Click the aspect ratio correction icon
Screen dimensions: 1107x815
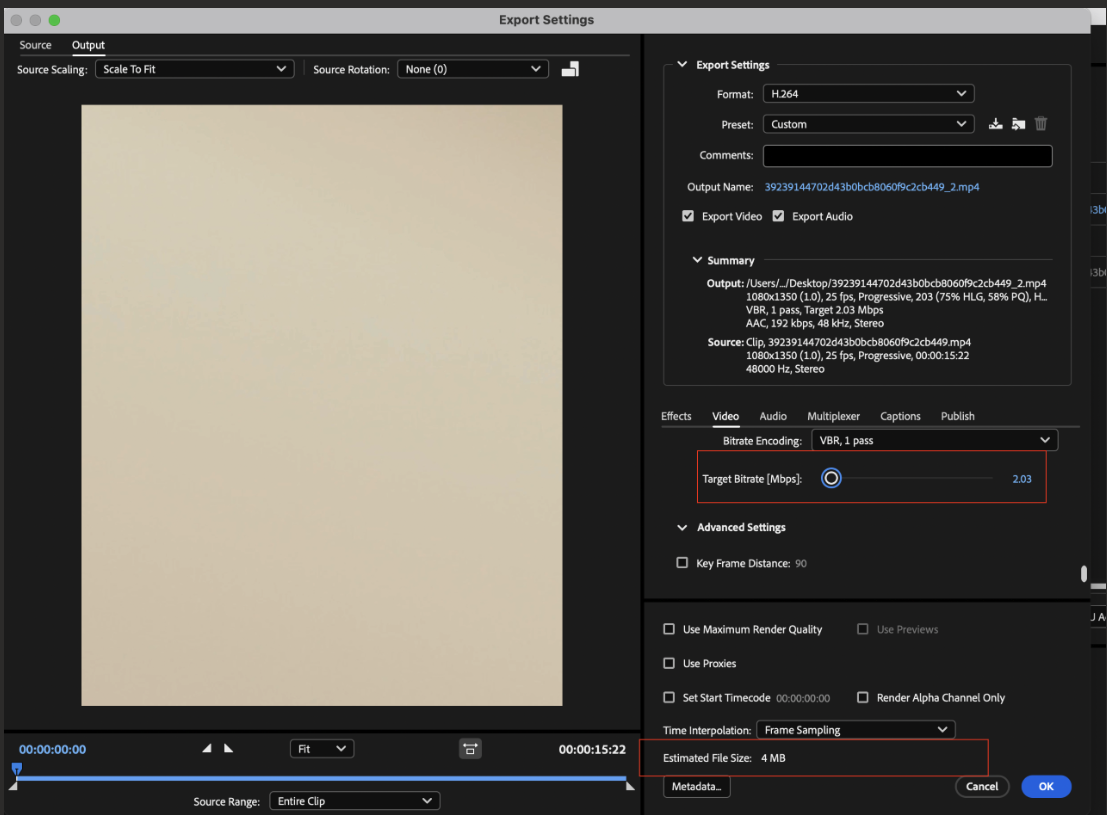[470, 749]
